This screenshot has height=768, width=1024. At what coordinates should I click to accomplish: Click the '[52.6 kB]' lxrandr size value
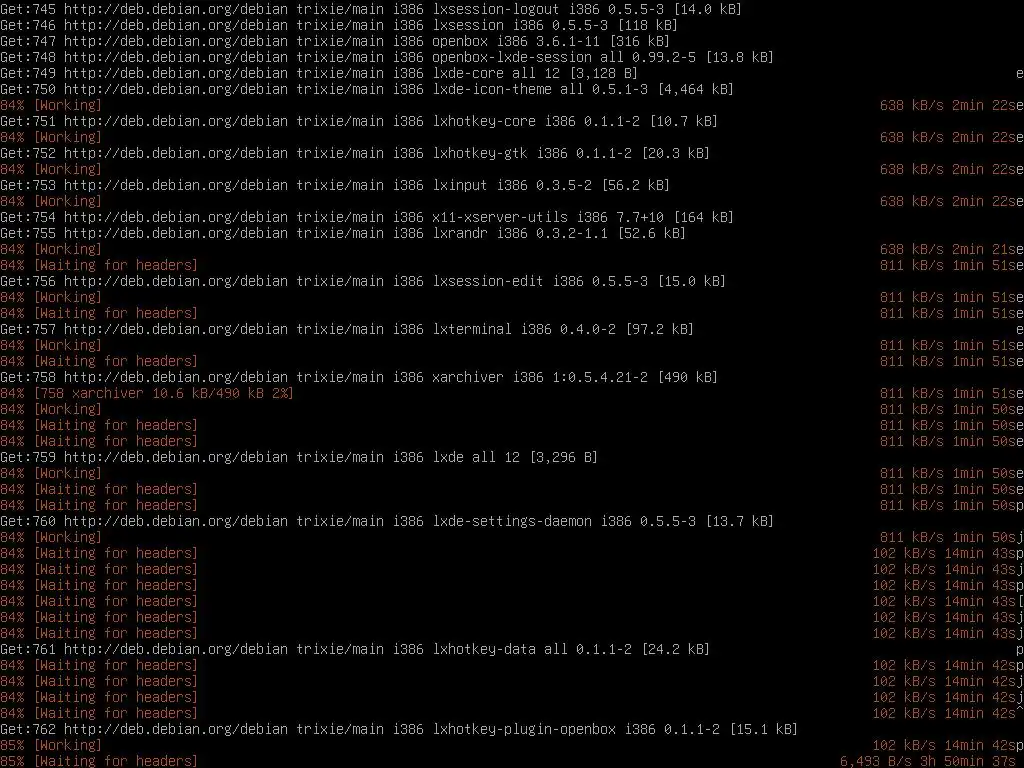651,233
